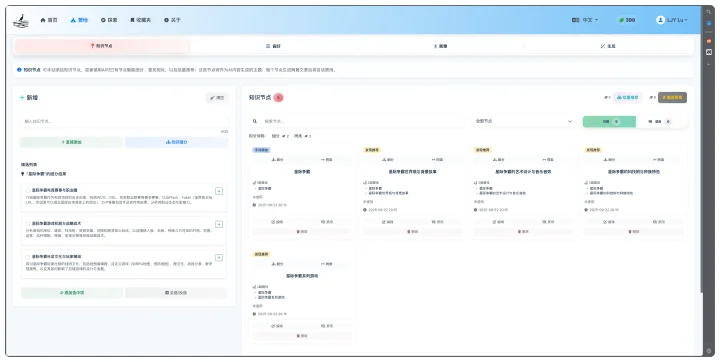Select the green 可用 segment toggle

click(x=609, y=122)
